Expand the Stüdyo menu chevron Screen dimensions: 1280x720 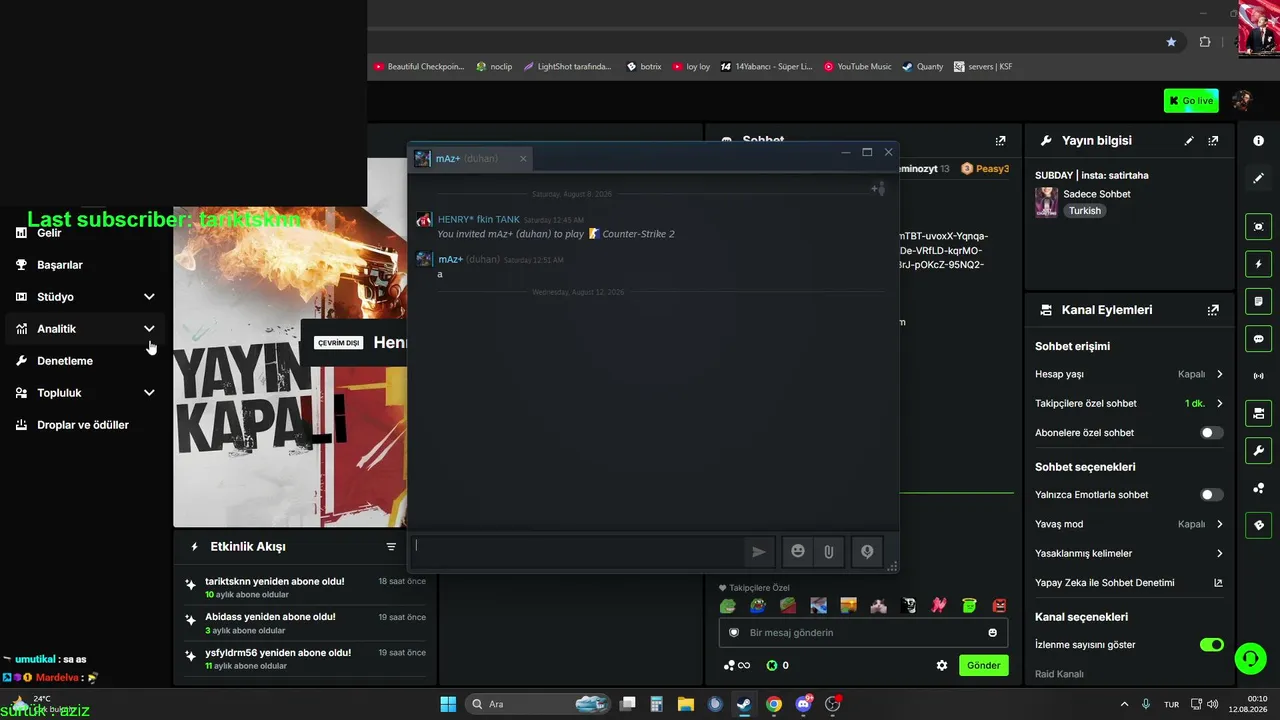click(149, 297)
